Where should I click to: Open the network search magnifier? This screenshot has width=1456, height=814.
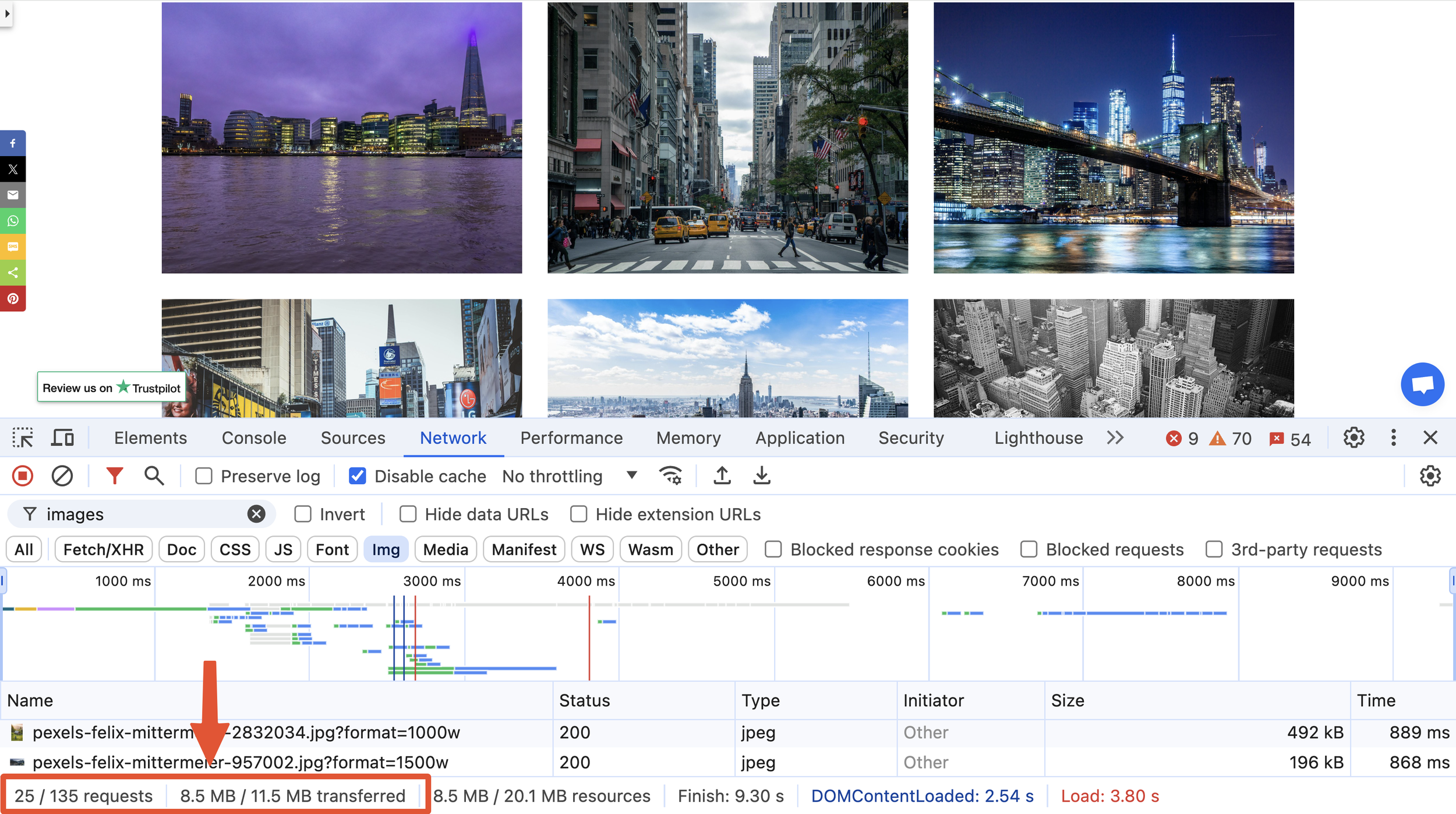[154, 476]
